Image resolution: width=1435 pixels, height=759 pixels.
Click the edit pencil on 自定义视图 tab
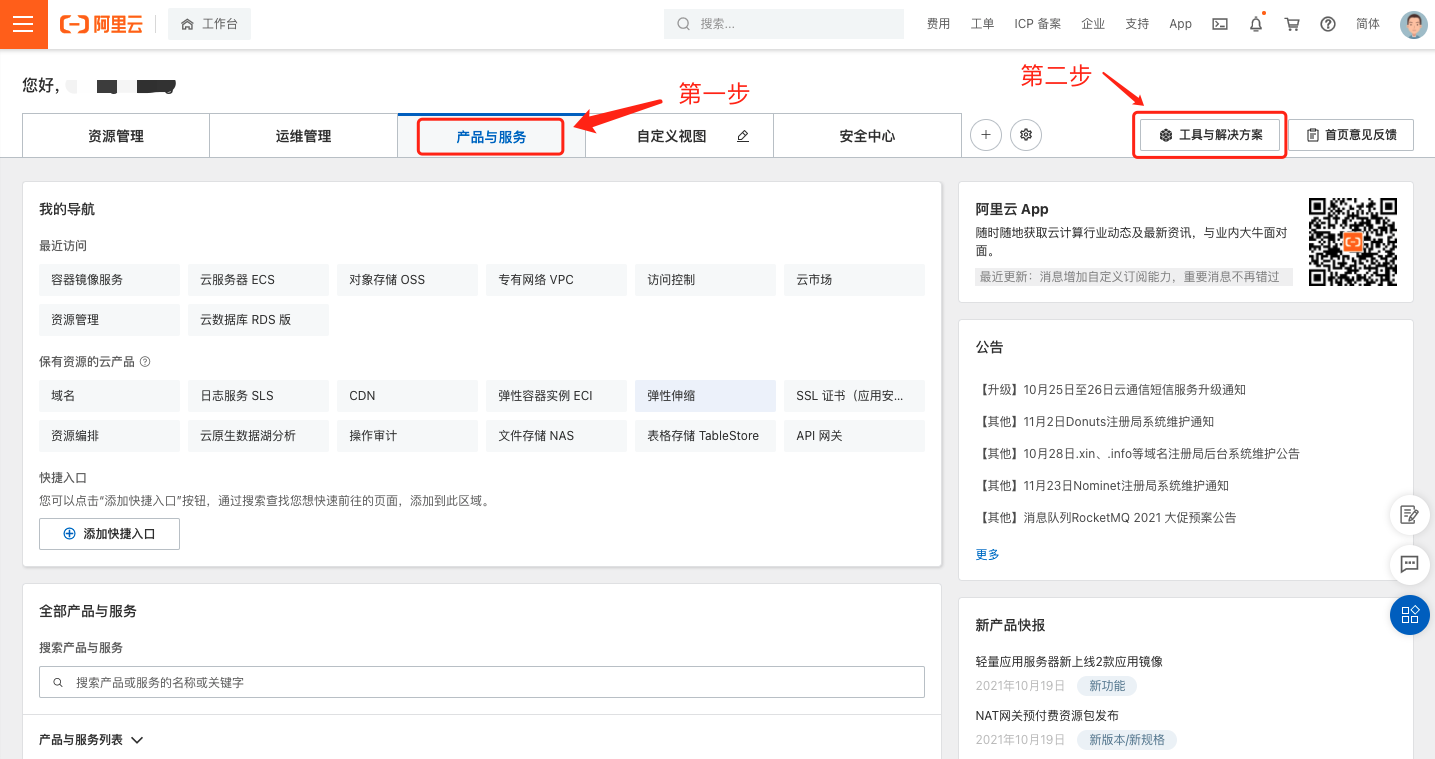[743, 136]
